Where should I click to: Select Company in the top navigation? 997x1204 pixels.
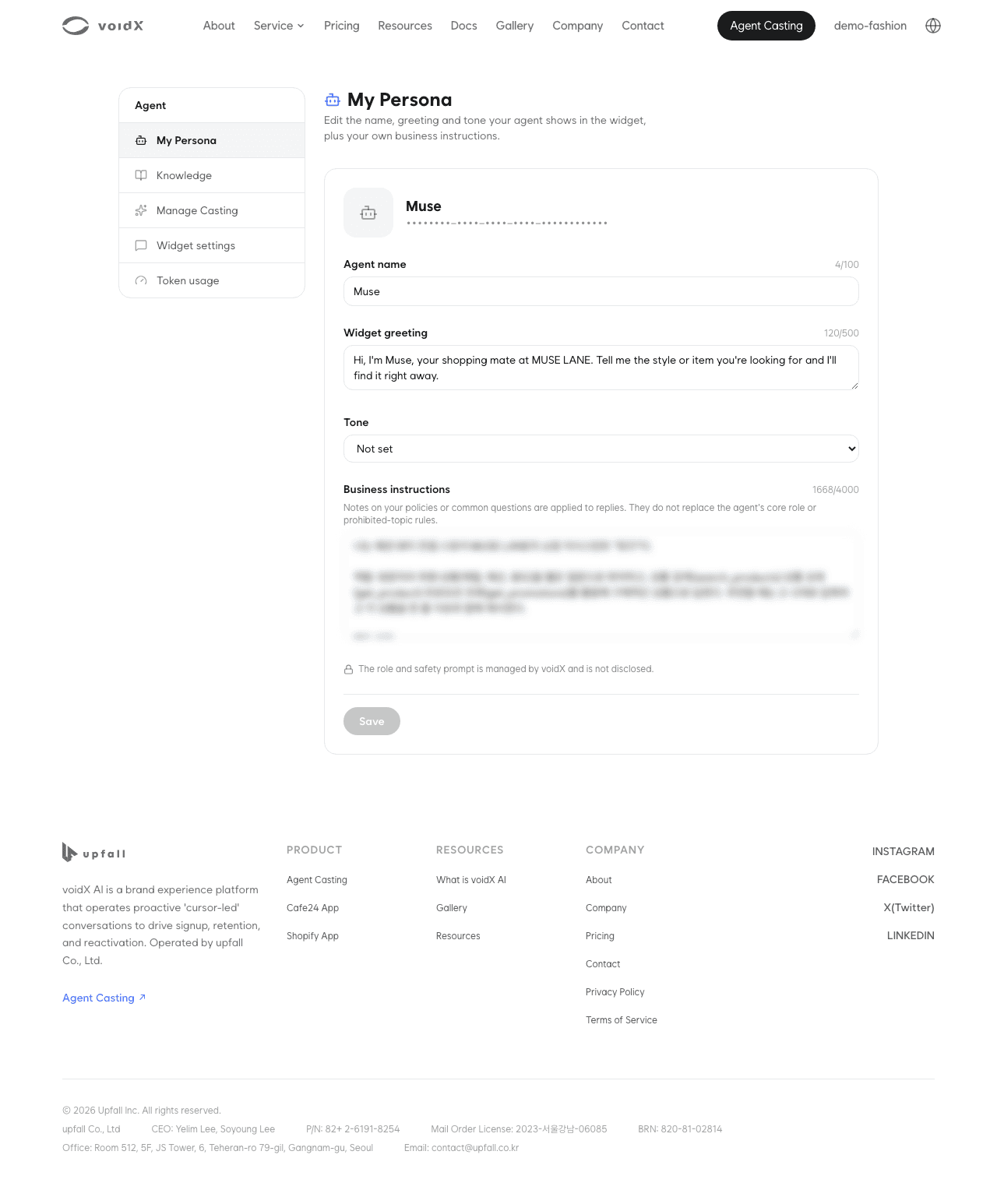pos(578,26)
